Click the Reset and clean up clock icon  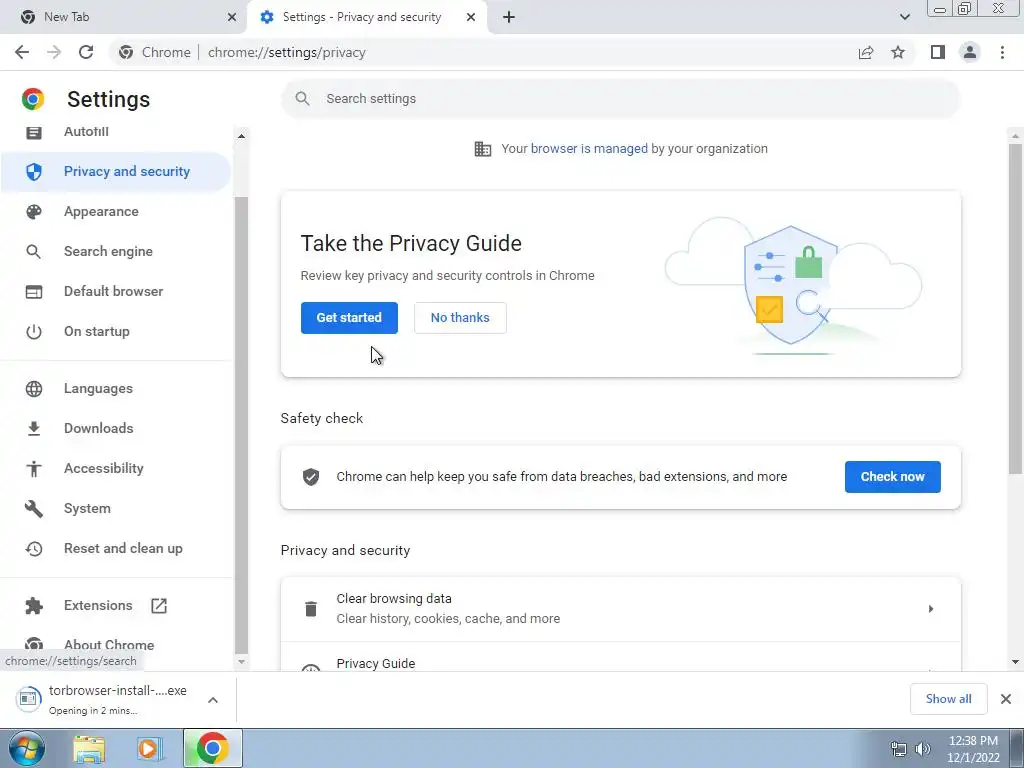pos(33,549)
